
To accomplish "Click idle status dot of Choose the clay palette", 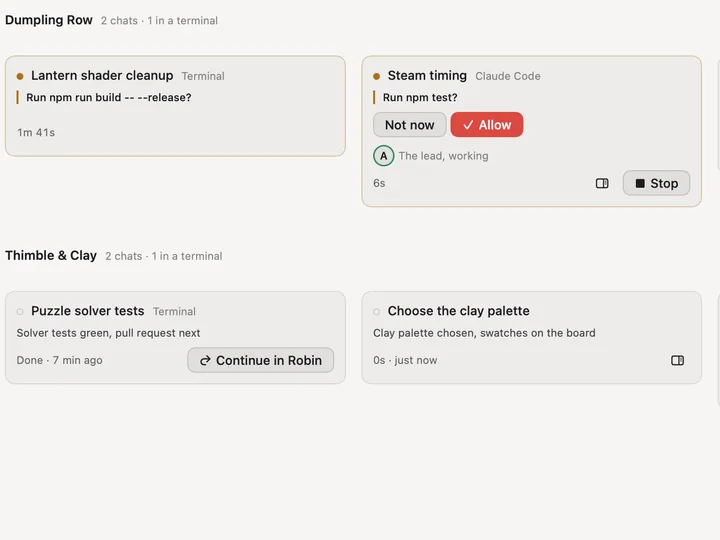I will coord(377,312).
